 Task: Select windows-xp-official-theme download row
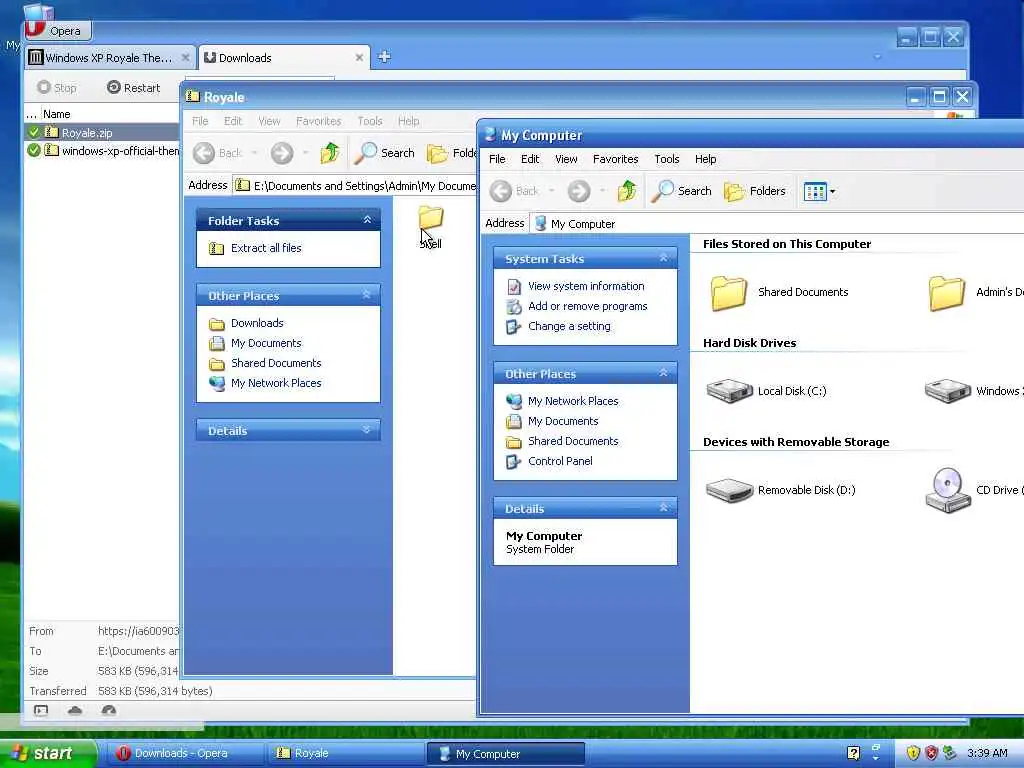(103, 151)
